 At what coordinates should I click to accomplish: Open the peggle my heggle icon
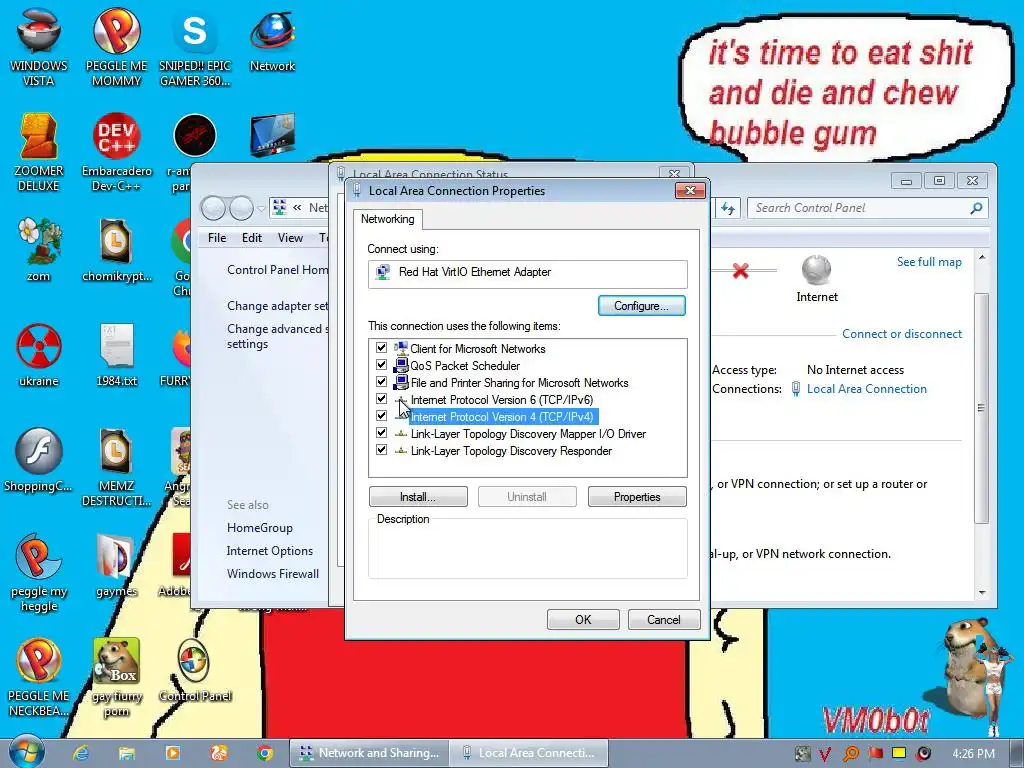pos(39,572)
